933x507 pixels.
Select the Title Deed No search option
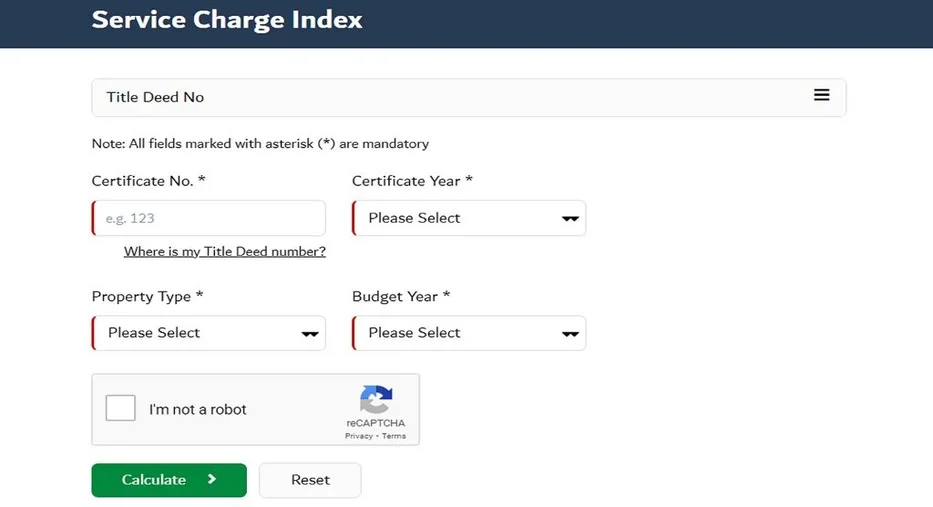pyautogui.click(x=155, y=97)
